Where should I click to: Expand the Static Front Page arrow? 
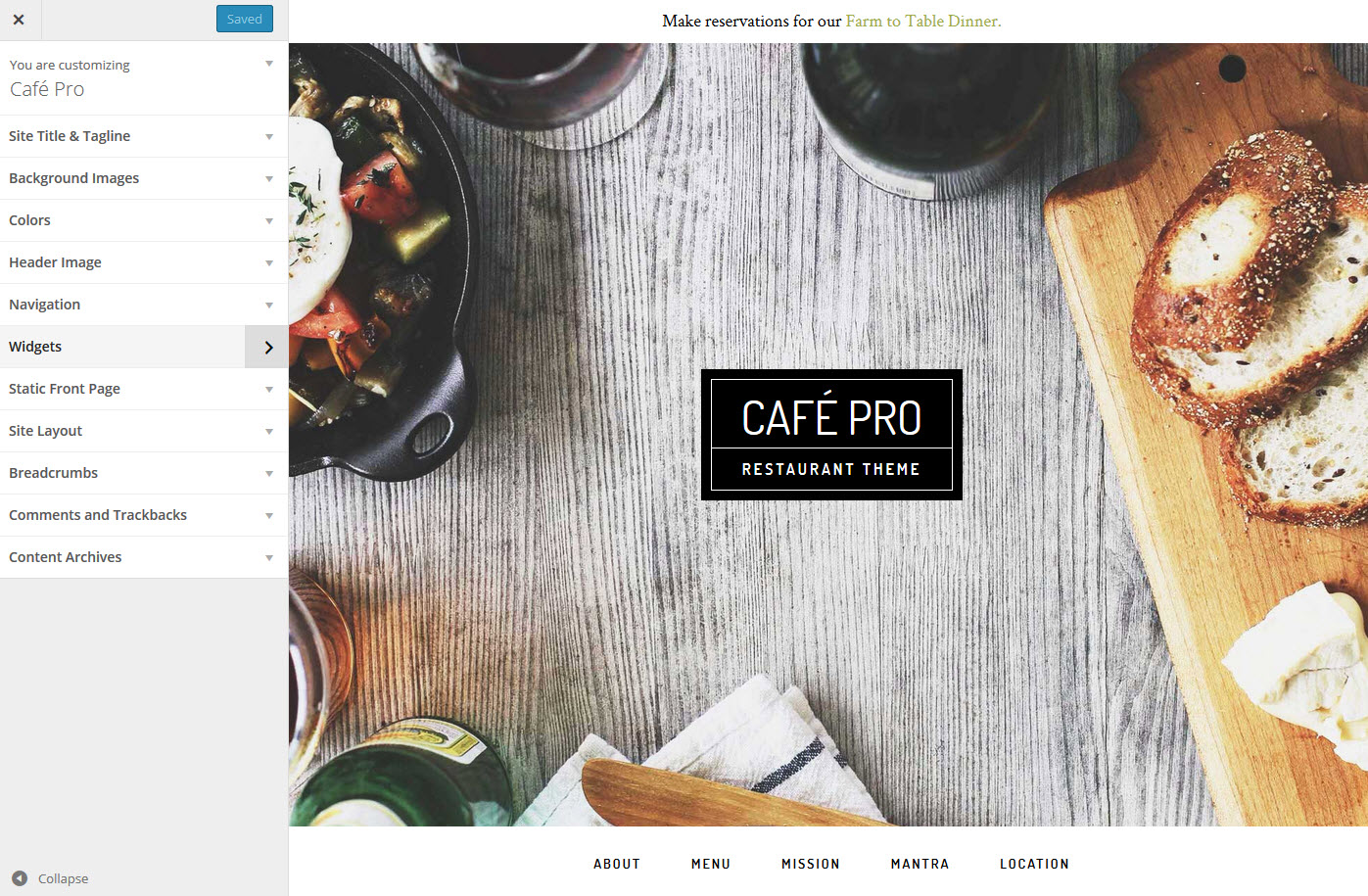(x=269, y=390)
